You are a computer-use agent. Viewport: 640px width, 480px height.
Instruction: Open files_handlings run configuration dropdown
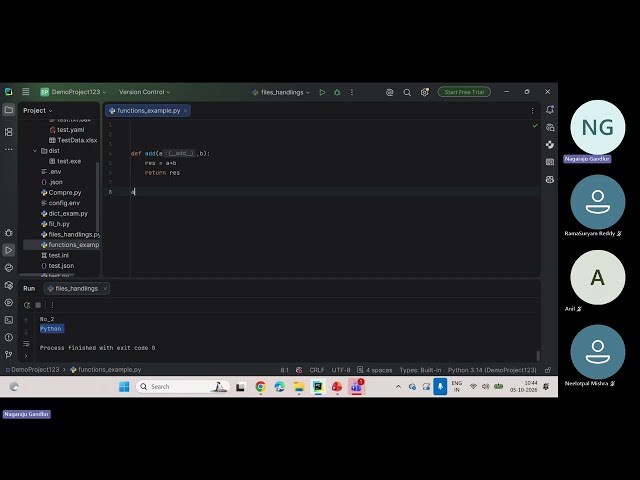pos(281,92)
